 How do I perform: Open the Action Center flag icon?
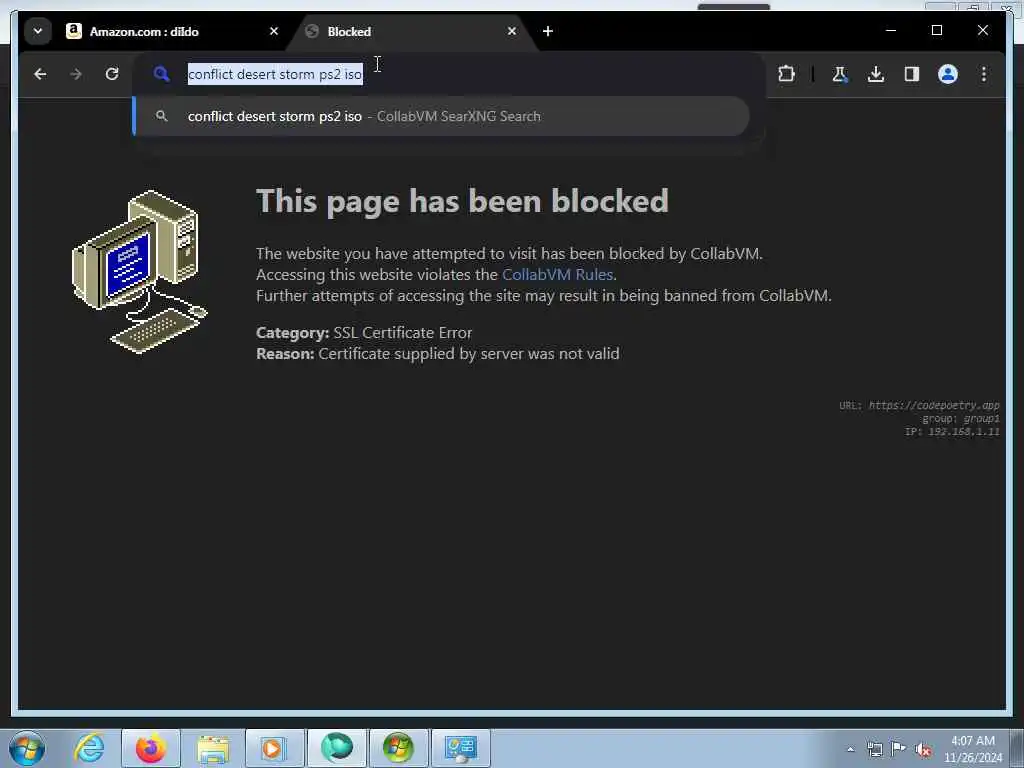[x=899, y=749]
